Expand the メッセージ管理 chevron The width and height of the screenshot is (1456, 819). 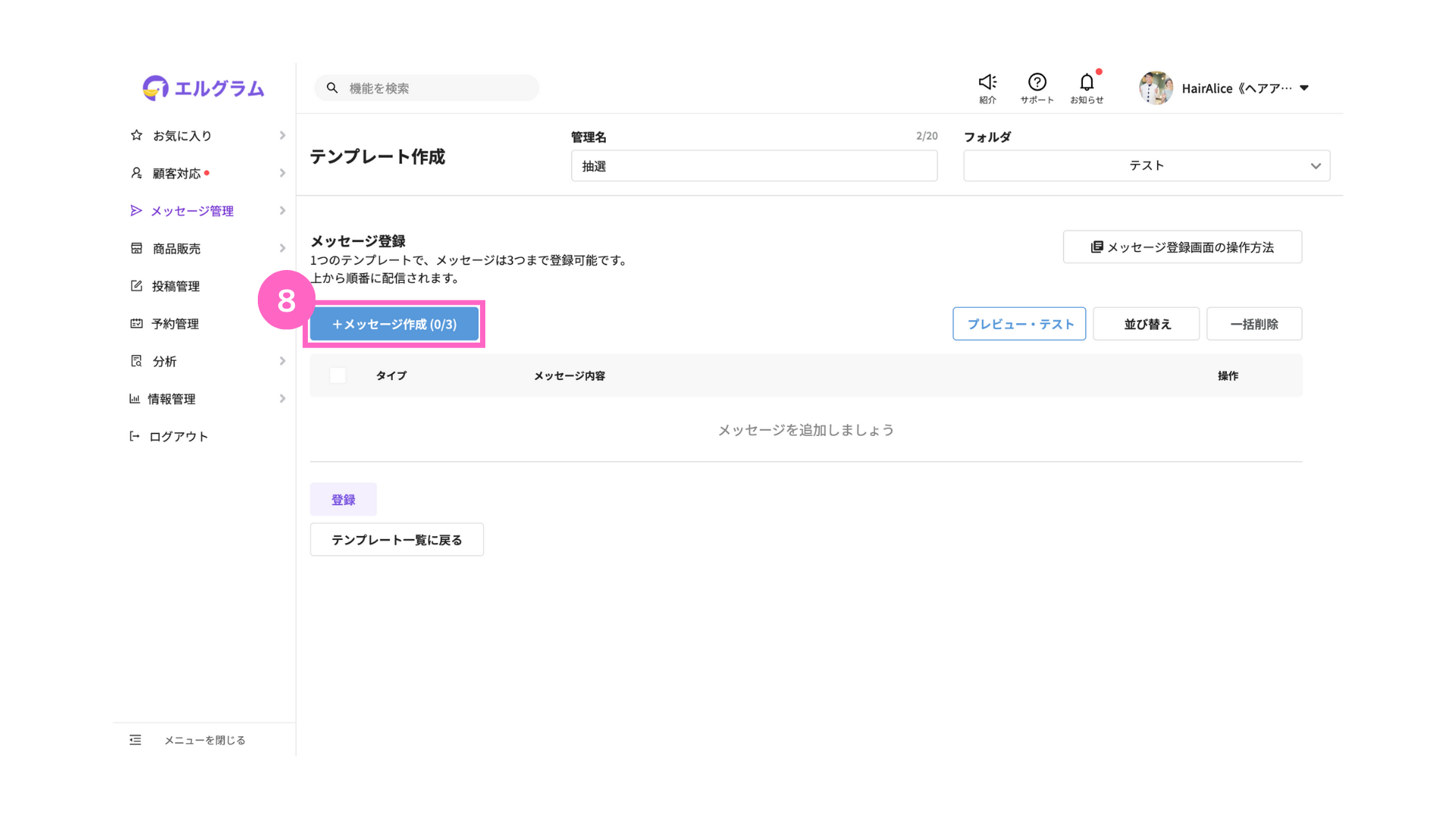point(282,211)
